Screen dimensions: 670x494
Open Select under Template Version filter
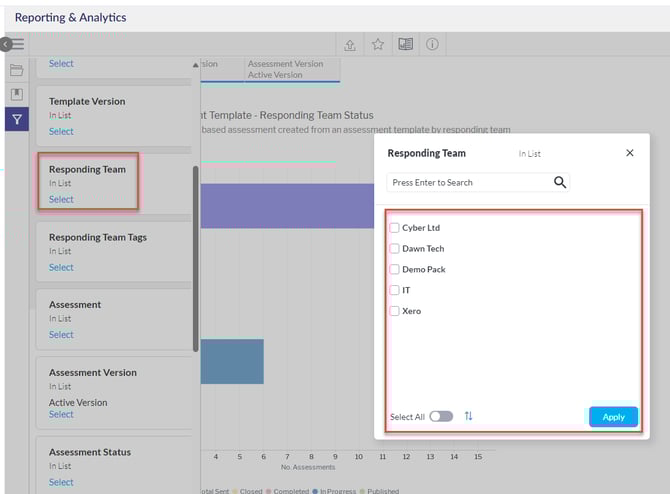61,131
